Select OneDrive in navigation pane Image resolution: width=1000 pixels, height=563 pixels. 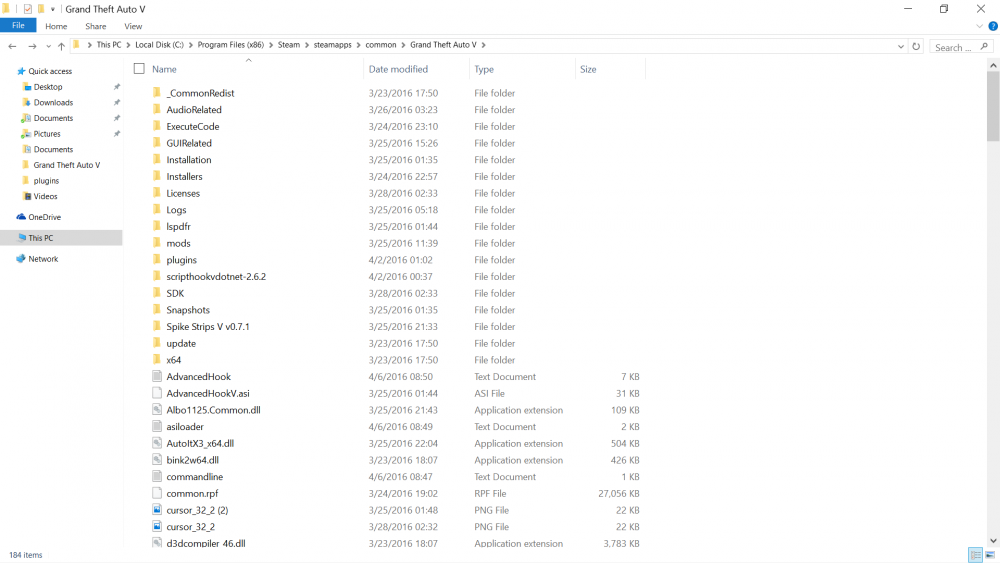(44, 217)
